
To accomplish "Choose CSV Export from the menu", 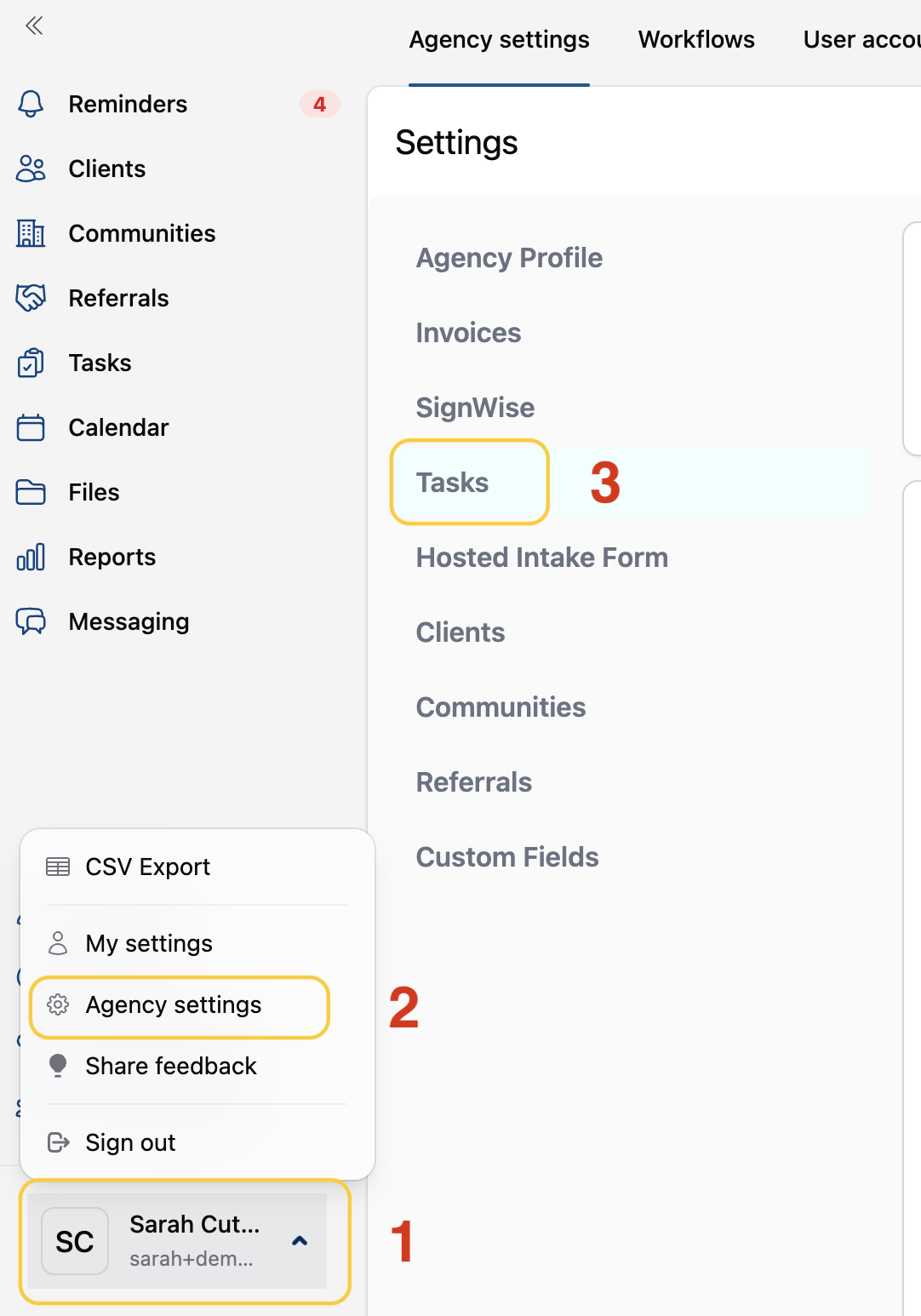I will [x=147, y=867].
